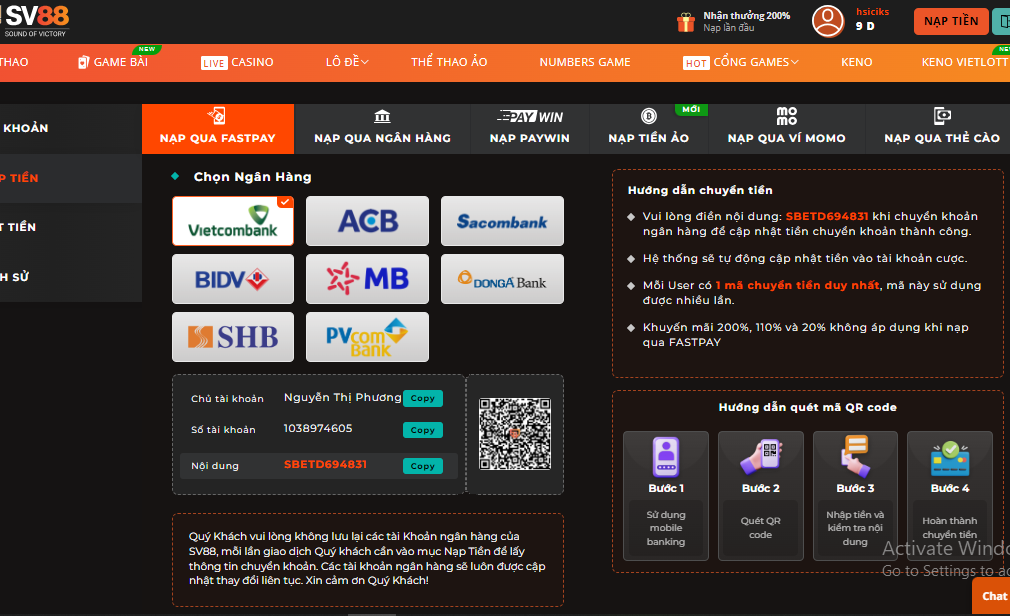This screenshot has height=616, width=1010.
Task: Switch to Nạp Qua Ví Momo tab
Action: pos(786,129)
